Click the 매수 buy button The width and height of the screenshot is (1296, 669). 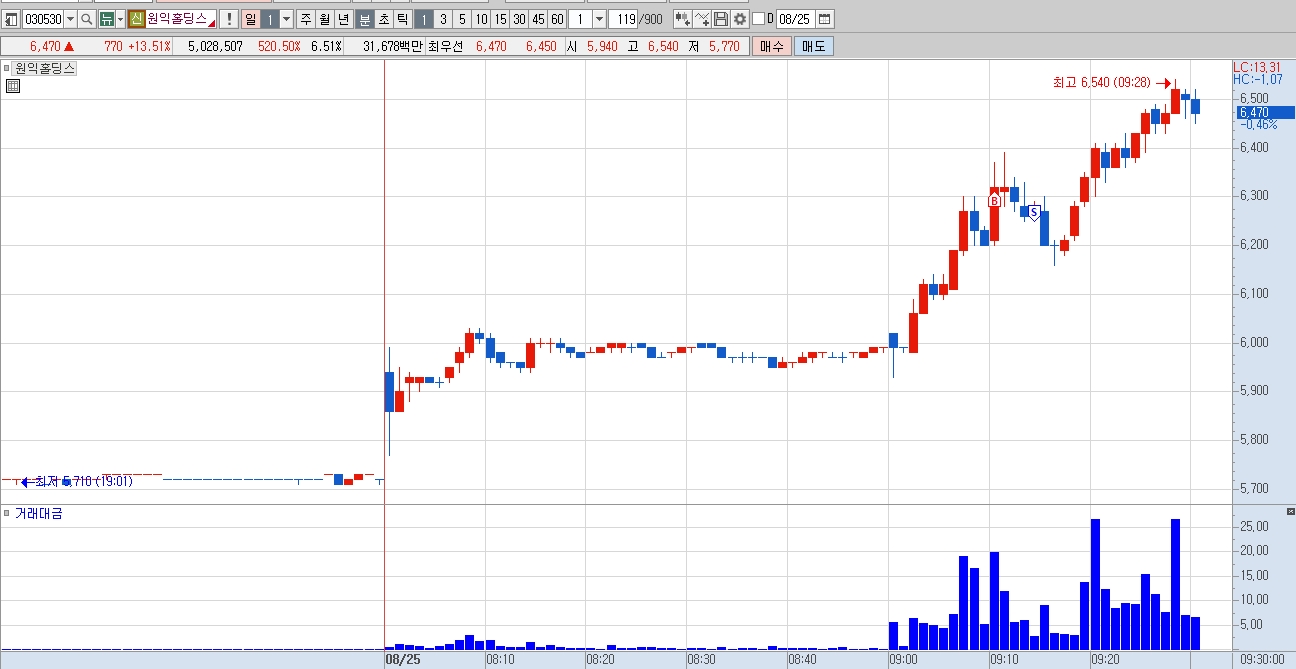pyautogui.click(x=772, y=46)
